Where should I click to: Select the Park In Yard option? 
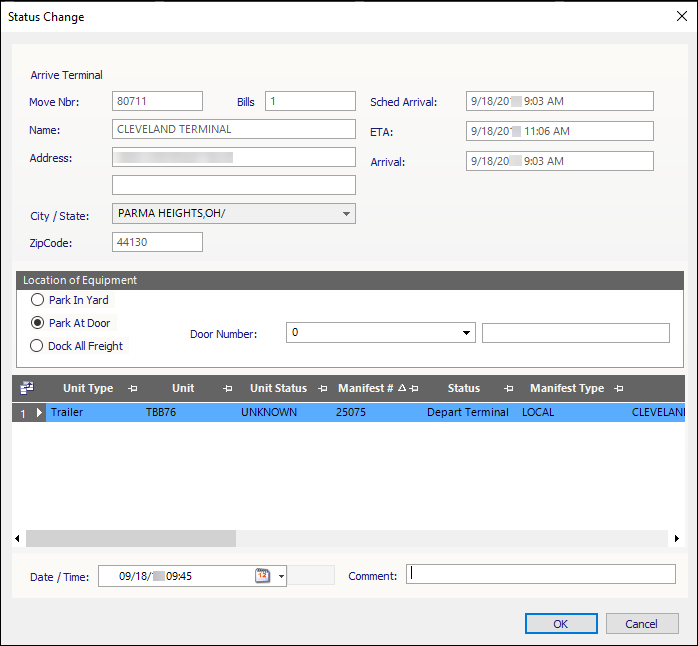pos(38,300)
